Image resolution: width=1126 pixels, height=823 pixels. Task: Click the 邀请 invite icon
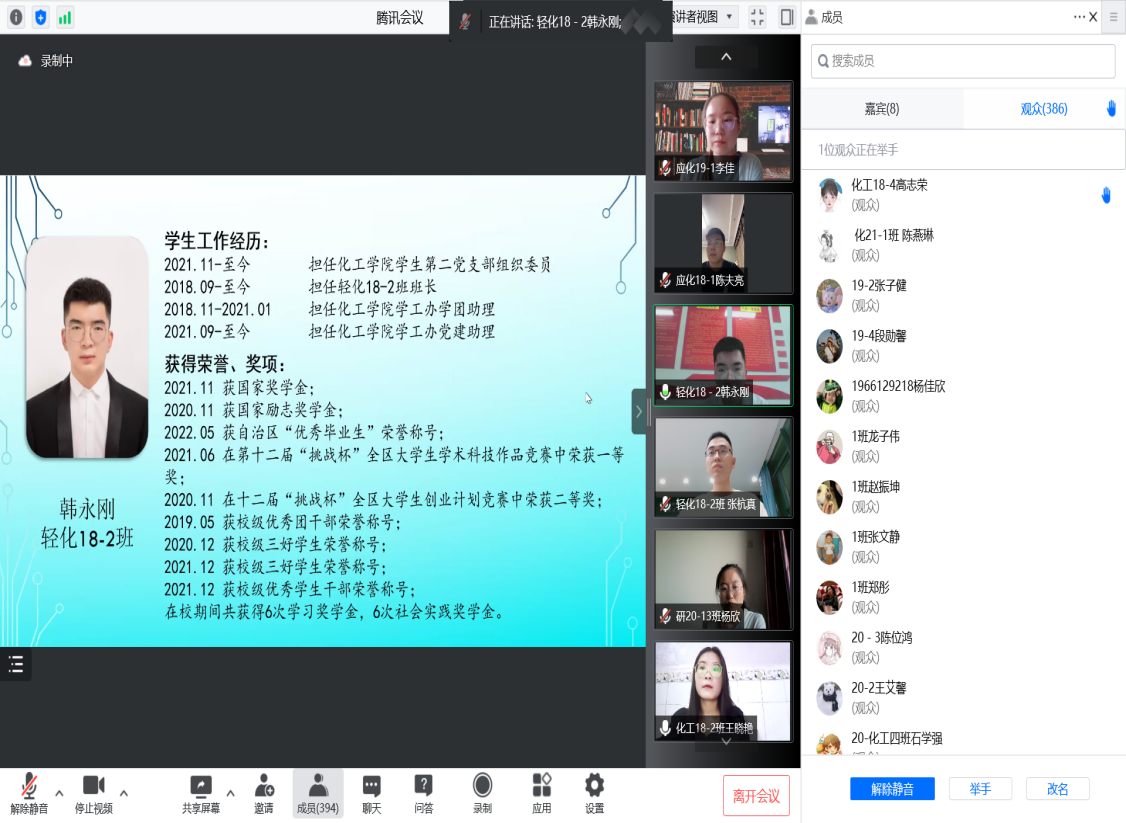pos(264,793)
